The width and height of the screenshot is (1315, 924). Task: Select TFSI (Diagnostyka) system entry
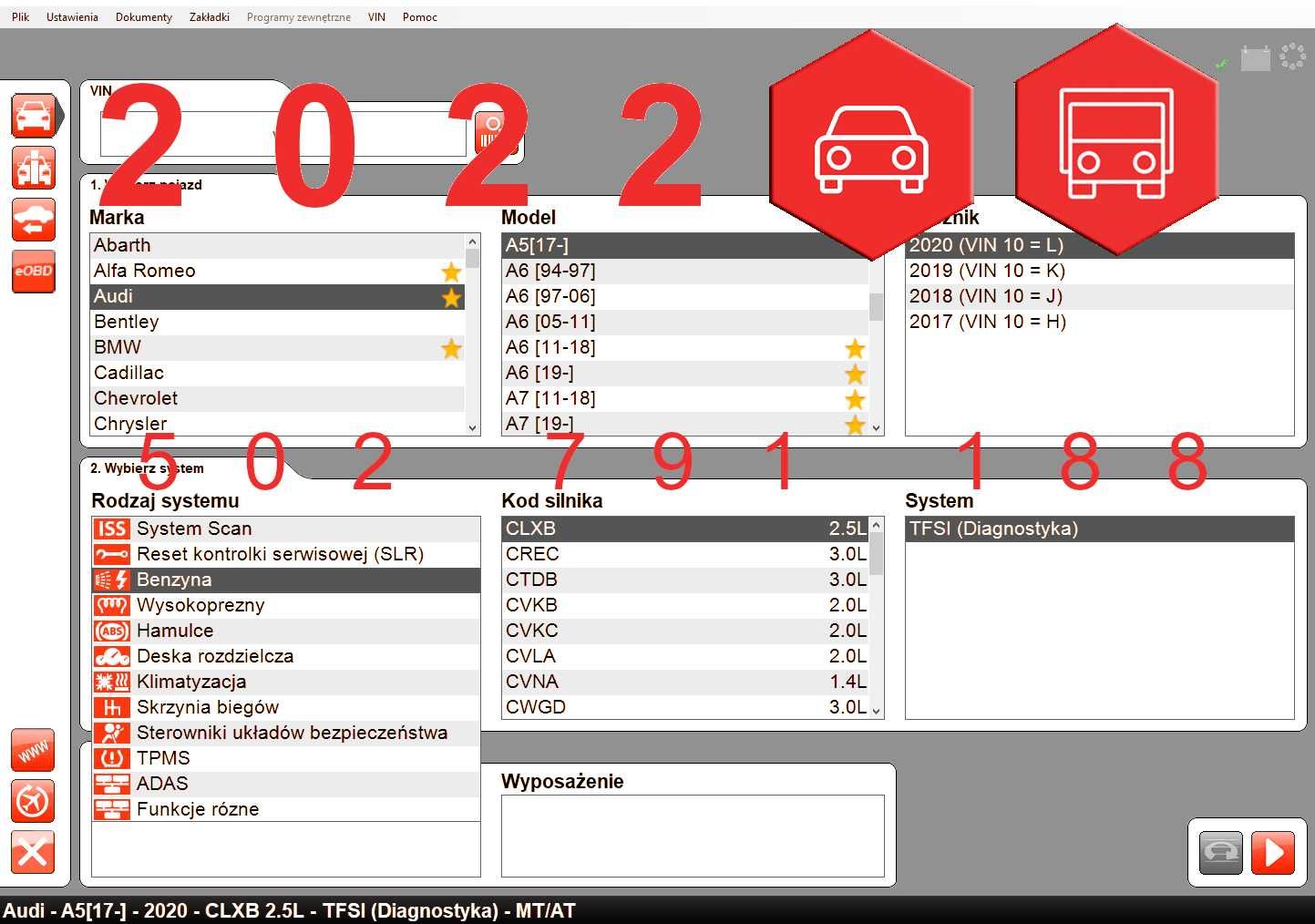tap(1100, 529)
